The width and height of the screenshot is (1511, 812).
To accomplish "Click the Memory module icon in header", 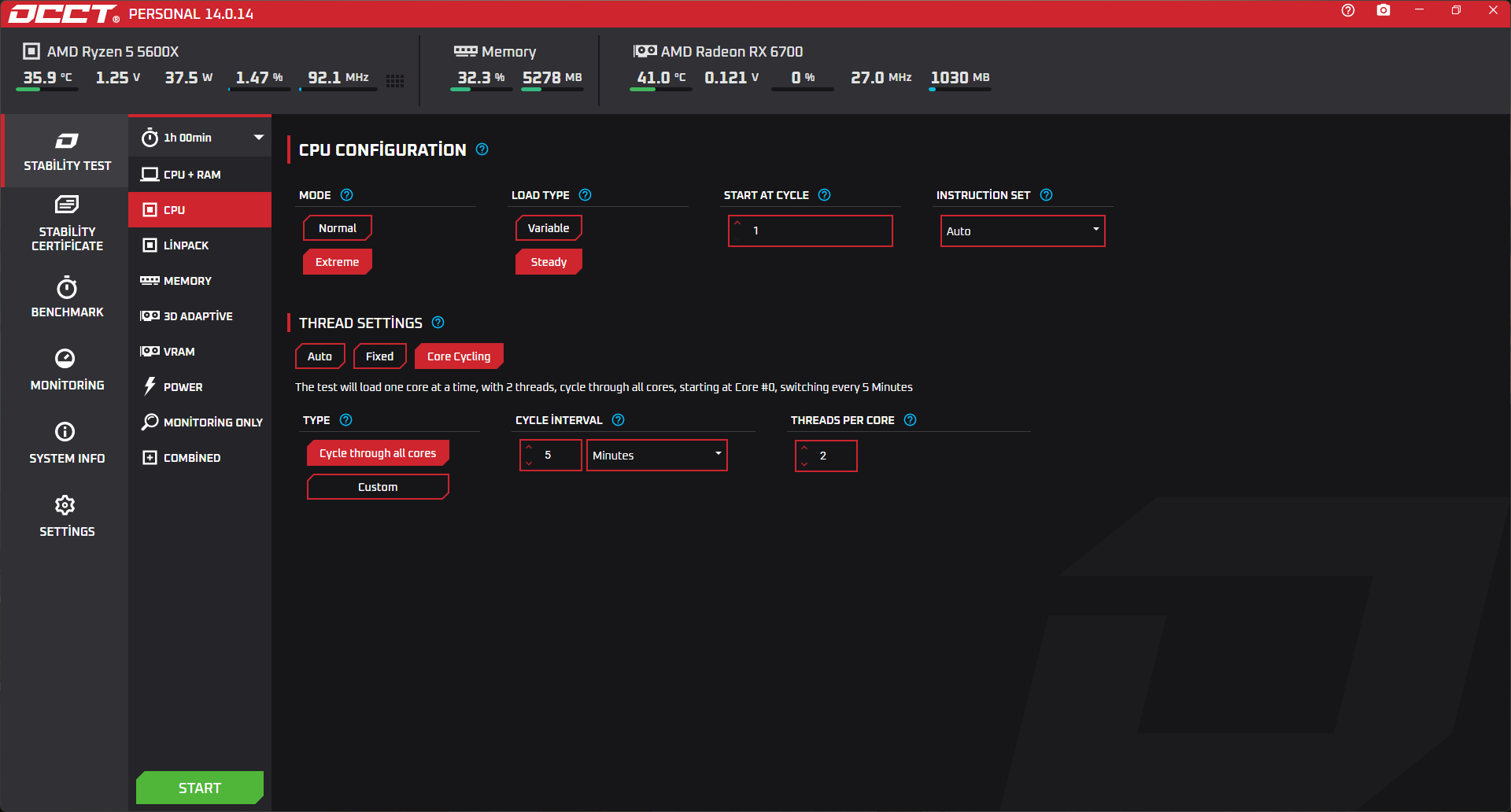I will (465, 51).
